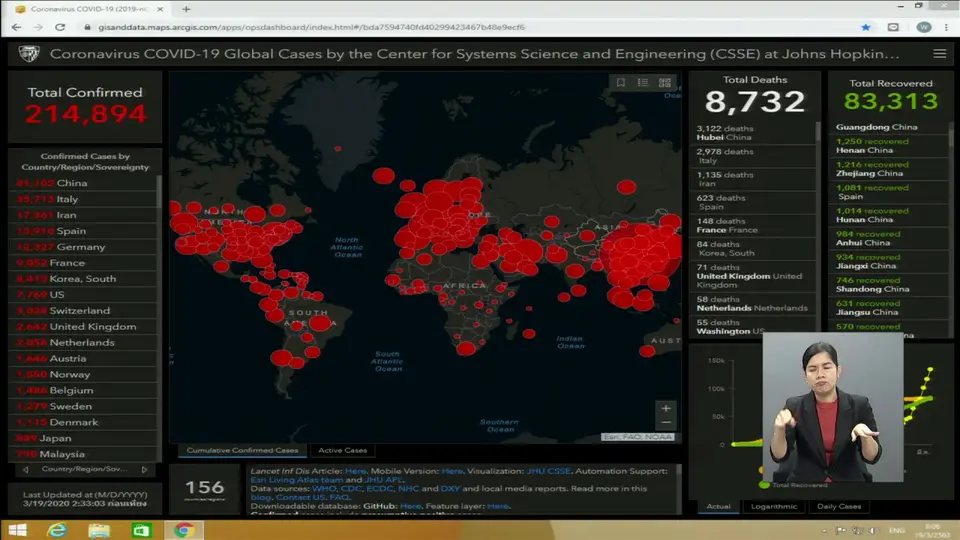Open the DXY data source link
960x540 pixels.
pyautogui.click(x=450, y=489)
